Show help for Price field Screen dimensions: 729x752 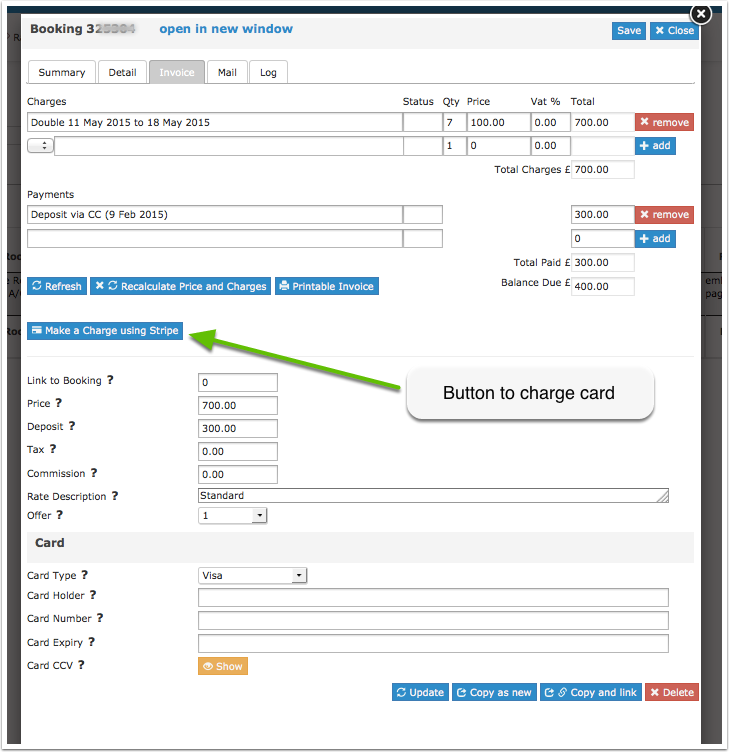pyautogui.click(x=59, y=403)
